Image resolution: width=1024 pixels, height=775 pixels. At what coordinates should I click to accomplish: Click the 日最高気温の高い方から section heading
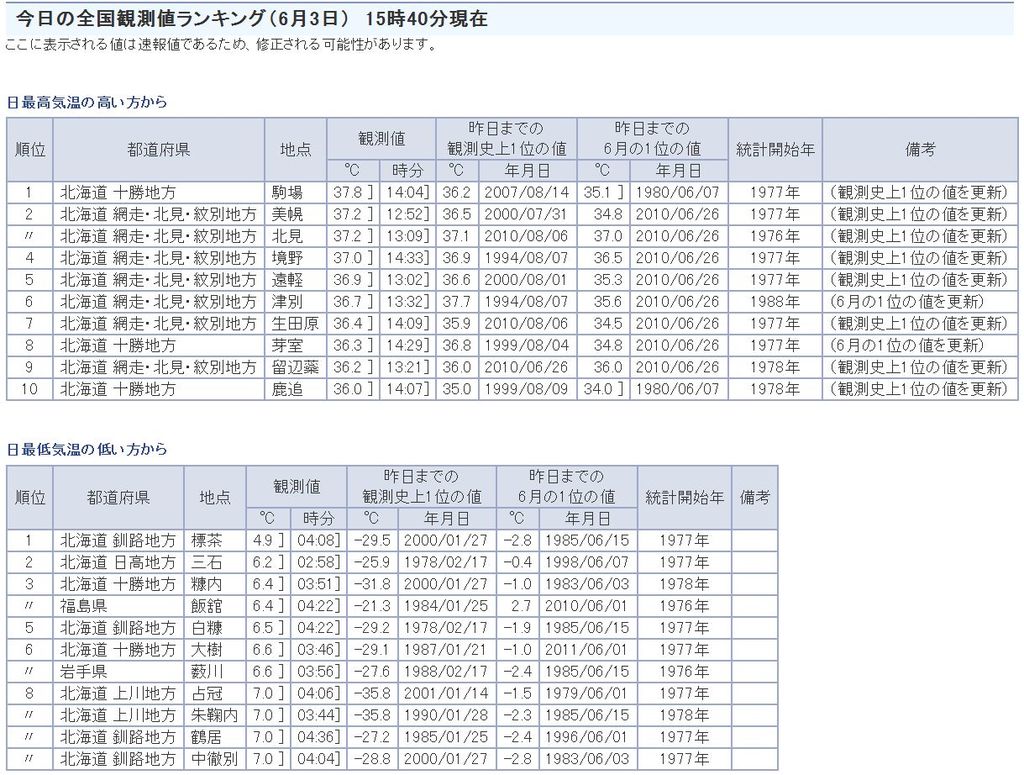coord(87,102)
